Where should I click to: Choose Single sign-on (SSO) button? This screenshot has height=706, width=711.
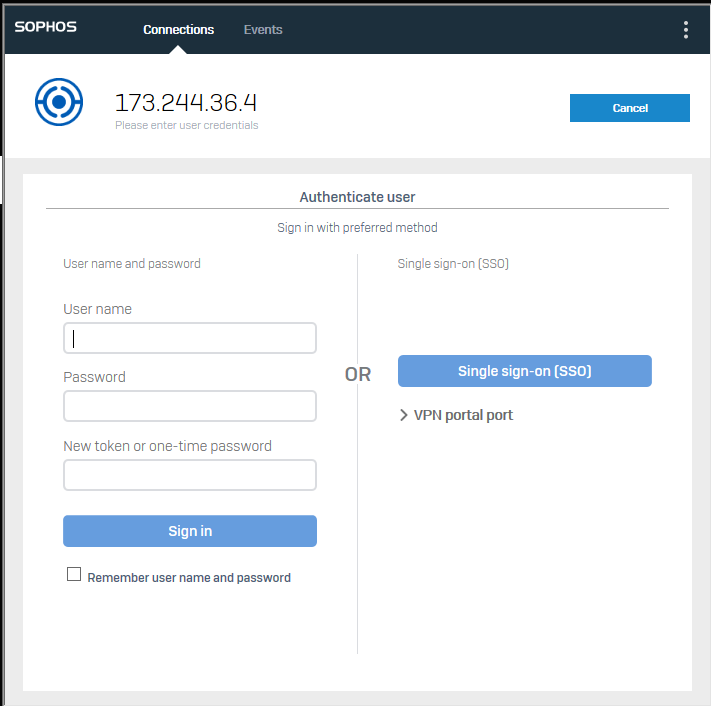pyautogui.click(x=524, y=371)
